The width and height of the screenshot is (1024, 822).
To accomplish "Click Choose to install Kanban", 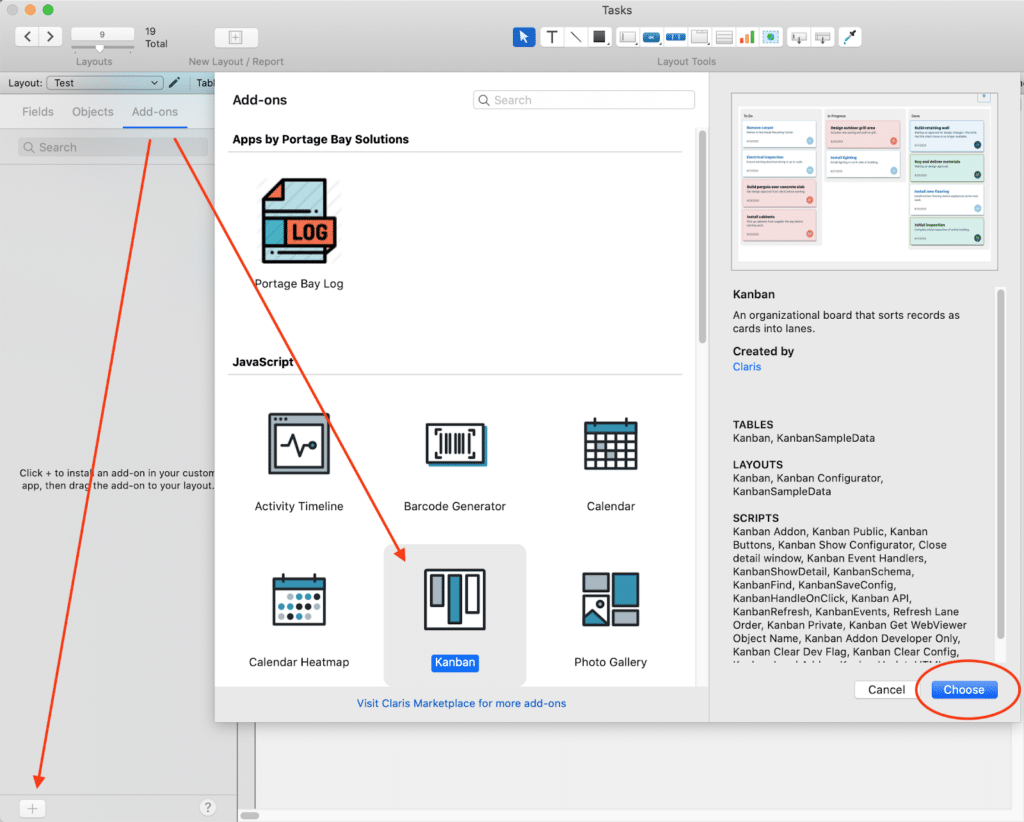I will point(964,689).
